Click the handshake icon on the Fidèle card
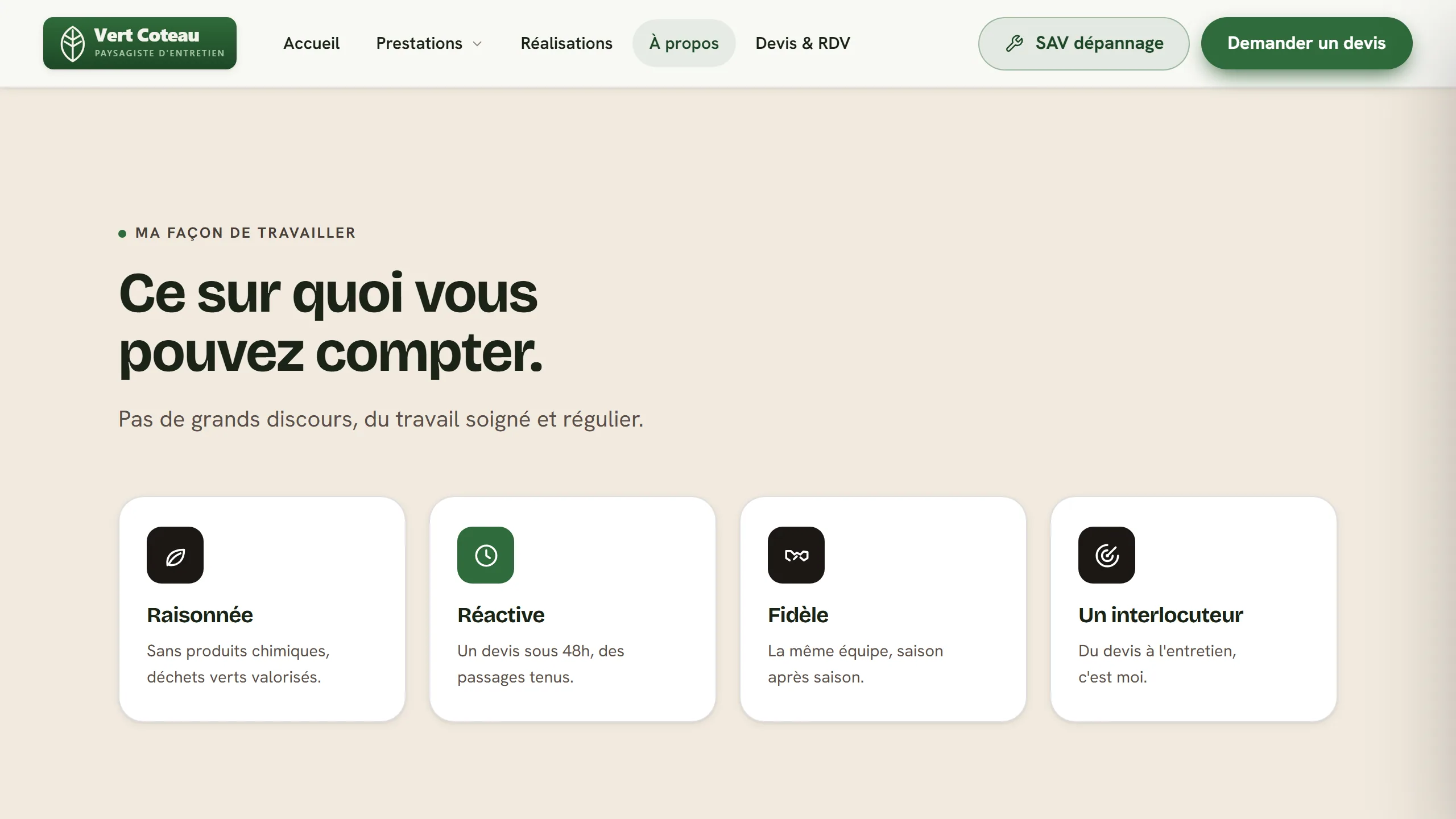1456x819 pixels. click(x=796, y=555)
